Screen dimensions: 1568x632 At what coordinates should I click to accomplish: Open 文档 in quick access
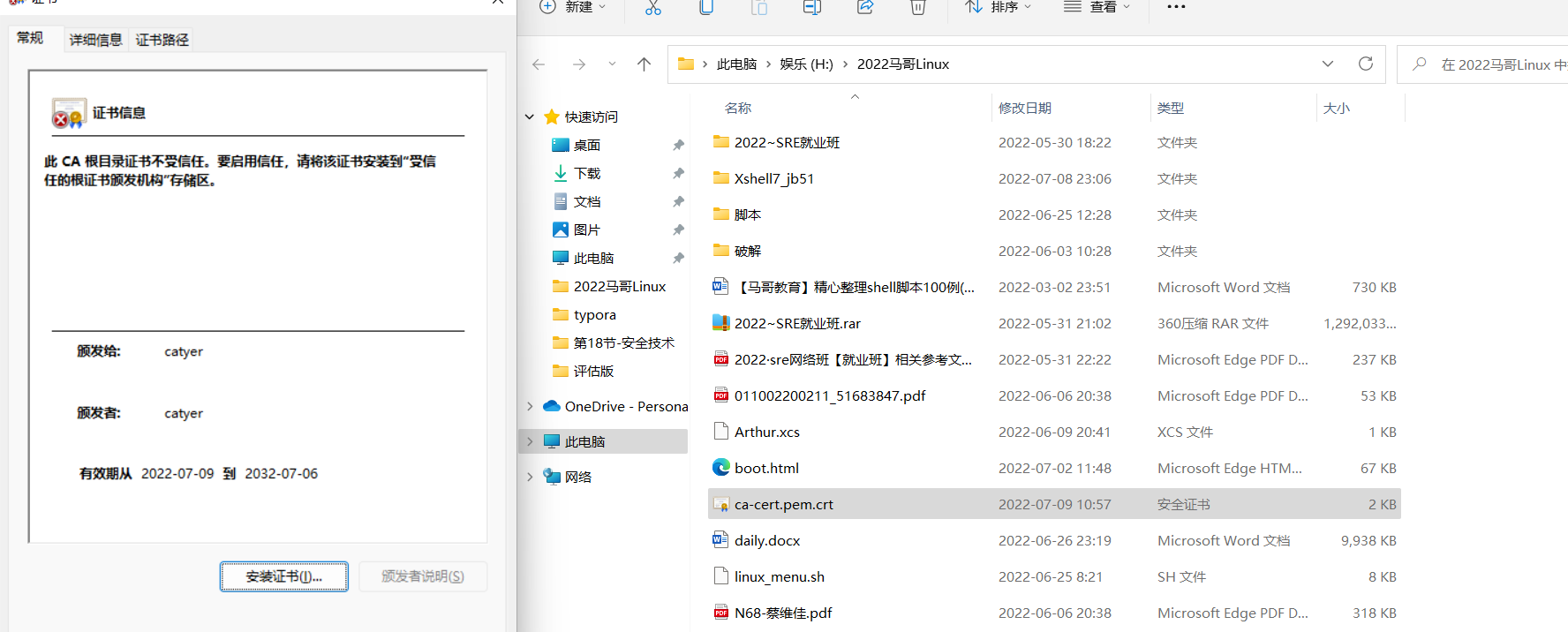pyautogui.click(x=586, y=201)
